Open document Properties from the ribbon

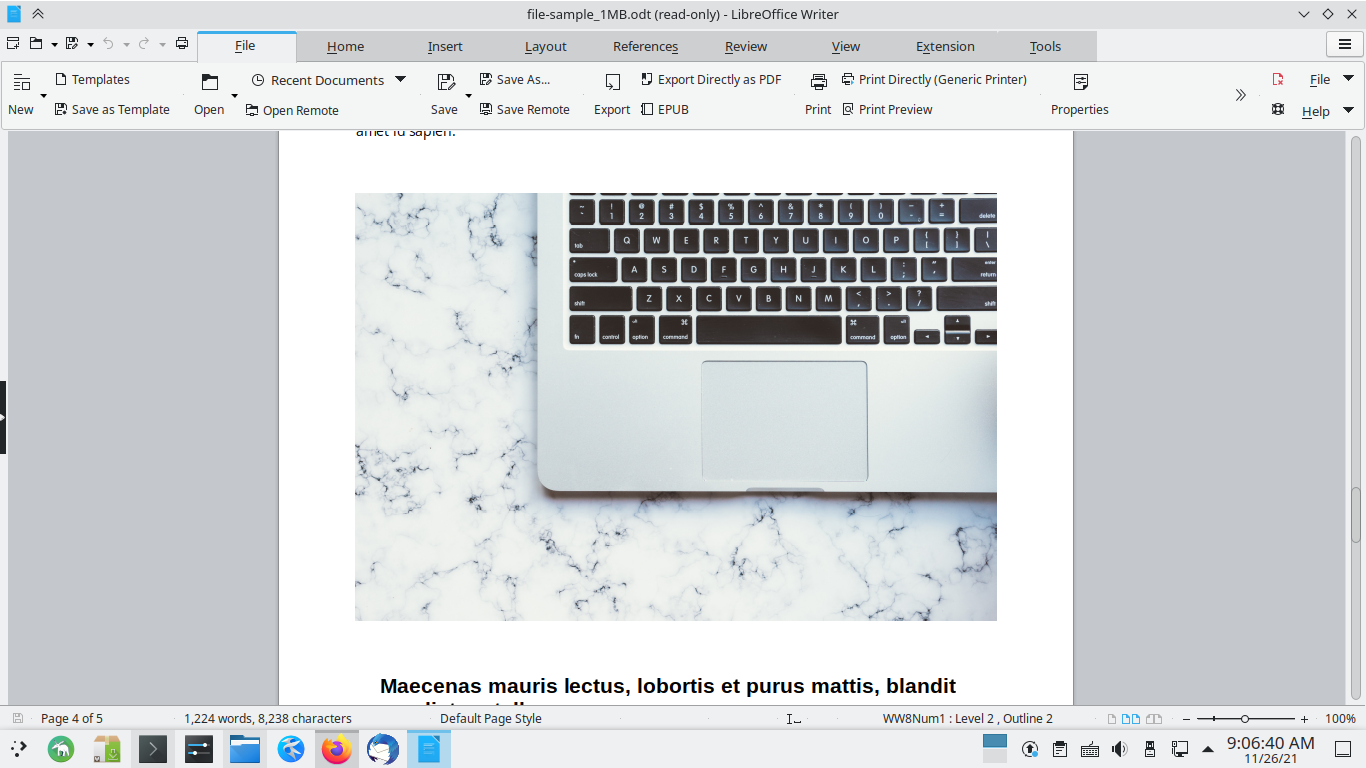tap(1080, 95)
